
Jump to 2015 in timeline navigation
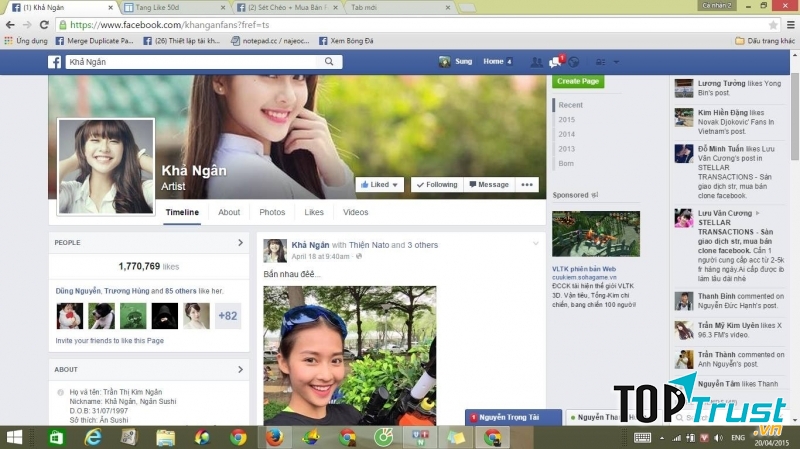(x=566, y=119)
